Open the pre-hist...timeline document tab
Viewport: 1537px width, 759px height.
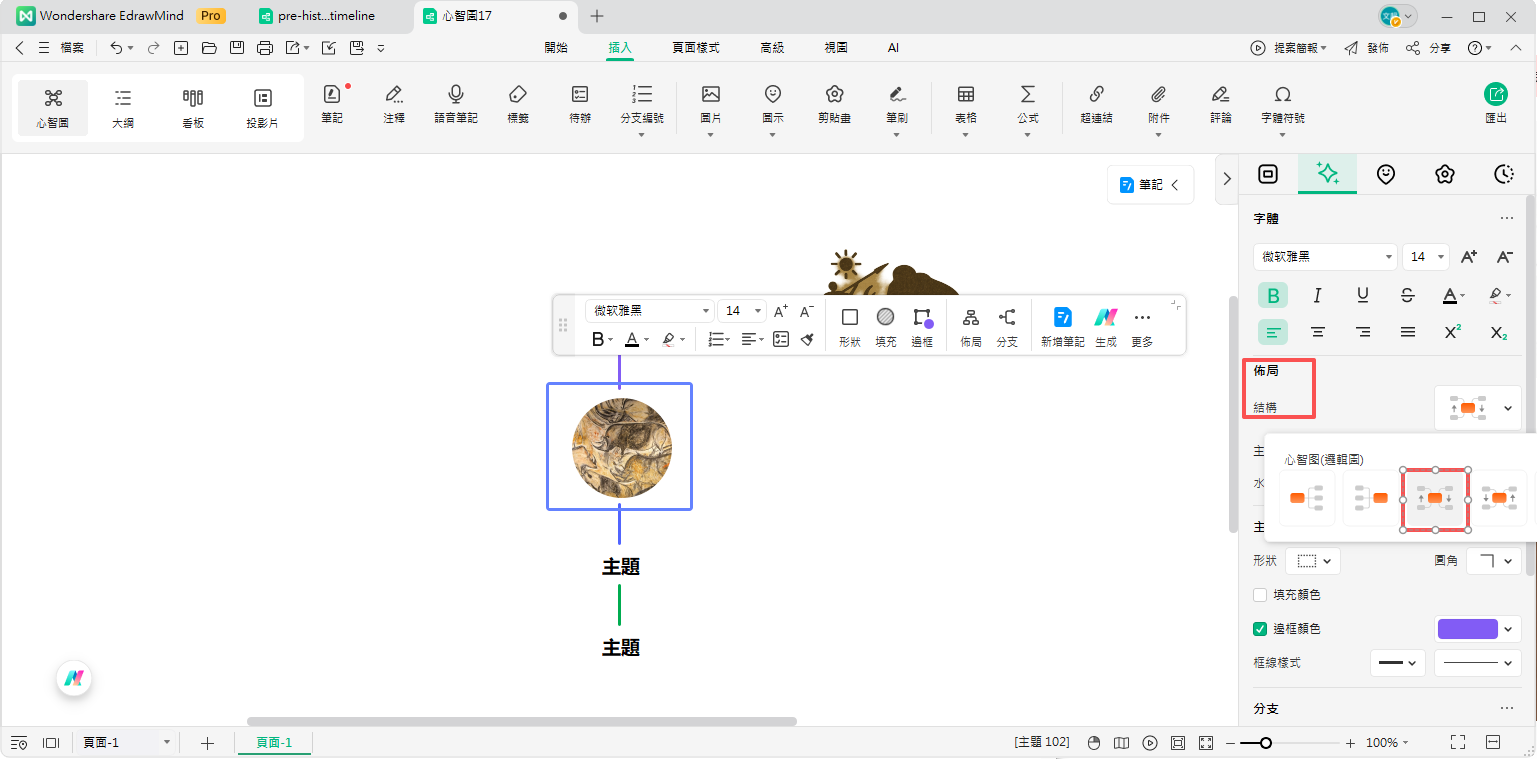pos(325,16)
